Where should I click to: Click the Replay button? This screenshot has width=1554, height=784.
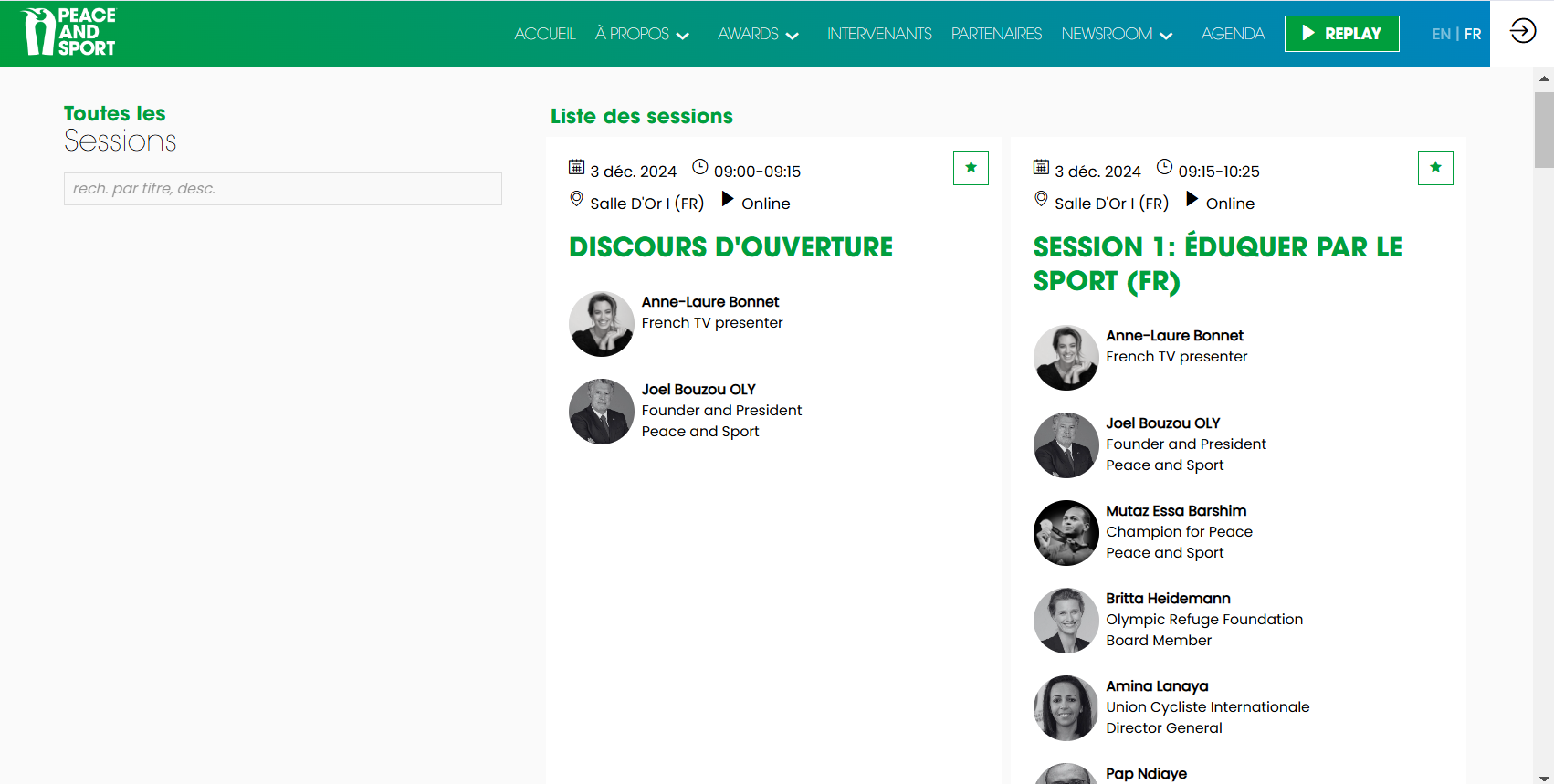point(1341,34)
